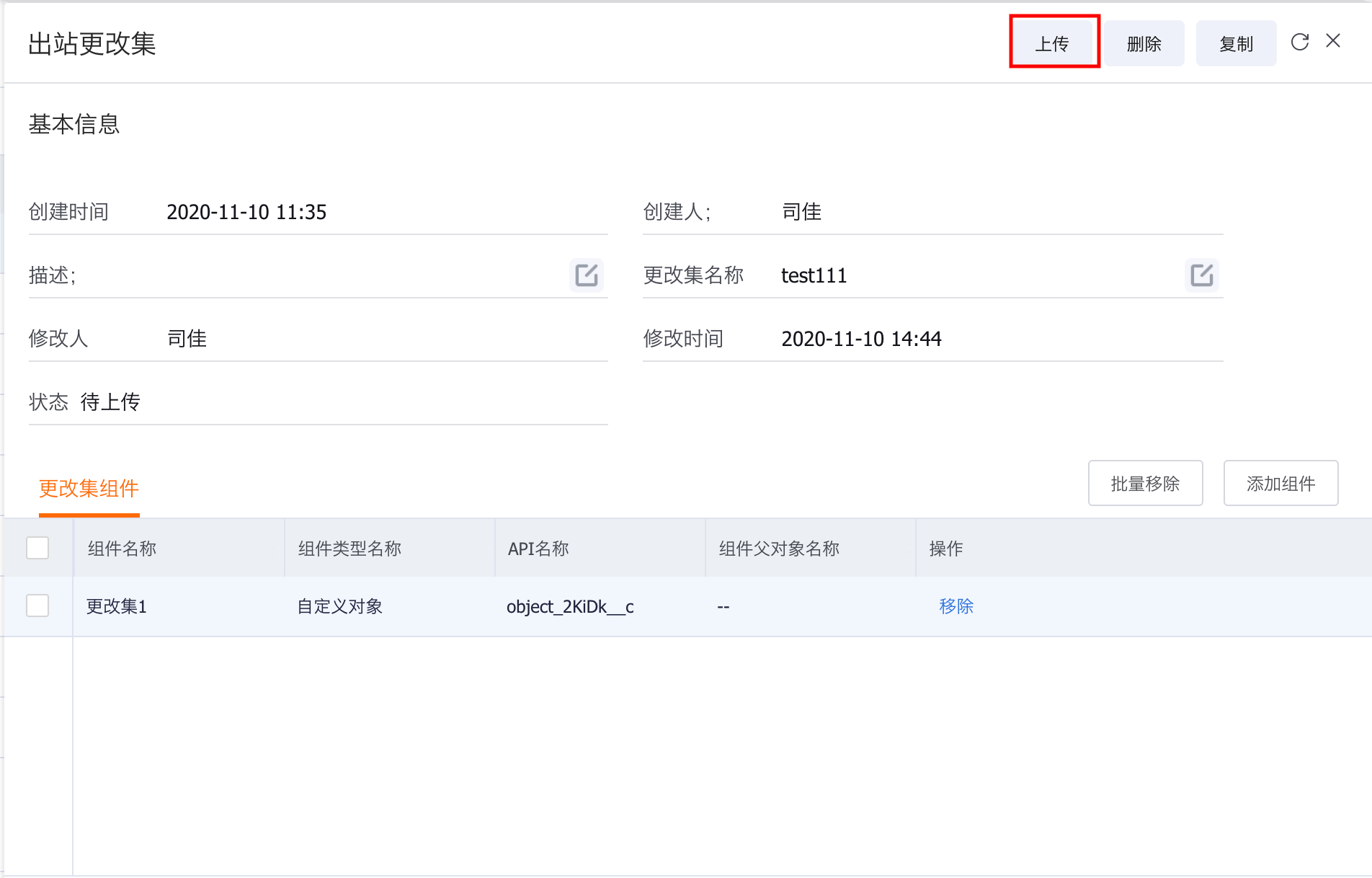Click the API名称 column header
This screenshot has height=878, width=1372.
[537, 548]
